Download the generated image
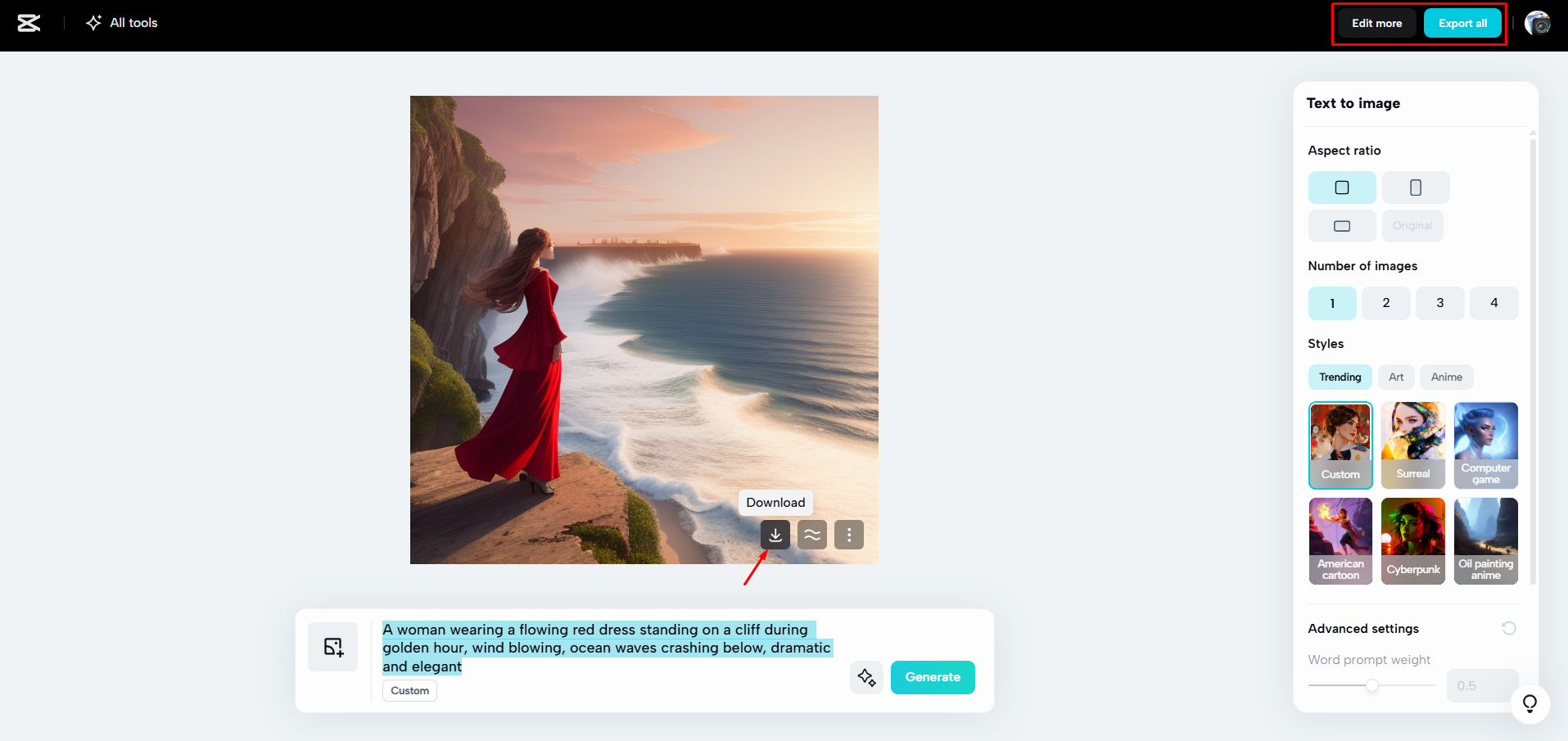1568x741 pixels. 775,534
